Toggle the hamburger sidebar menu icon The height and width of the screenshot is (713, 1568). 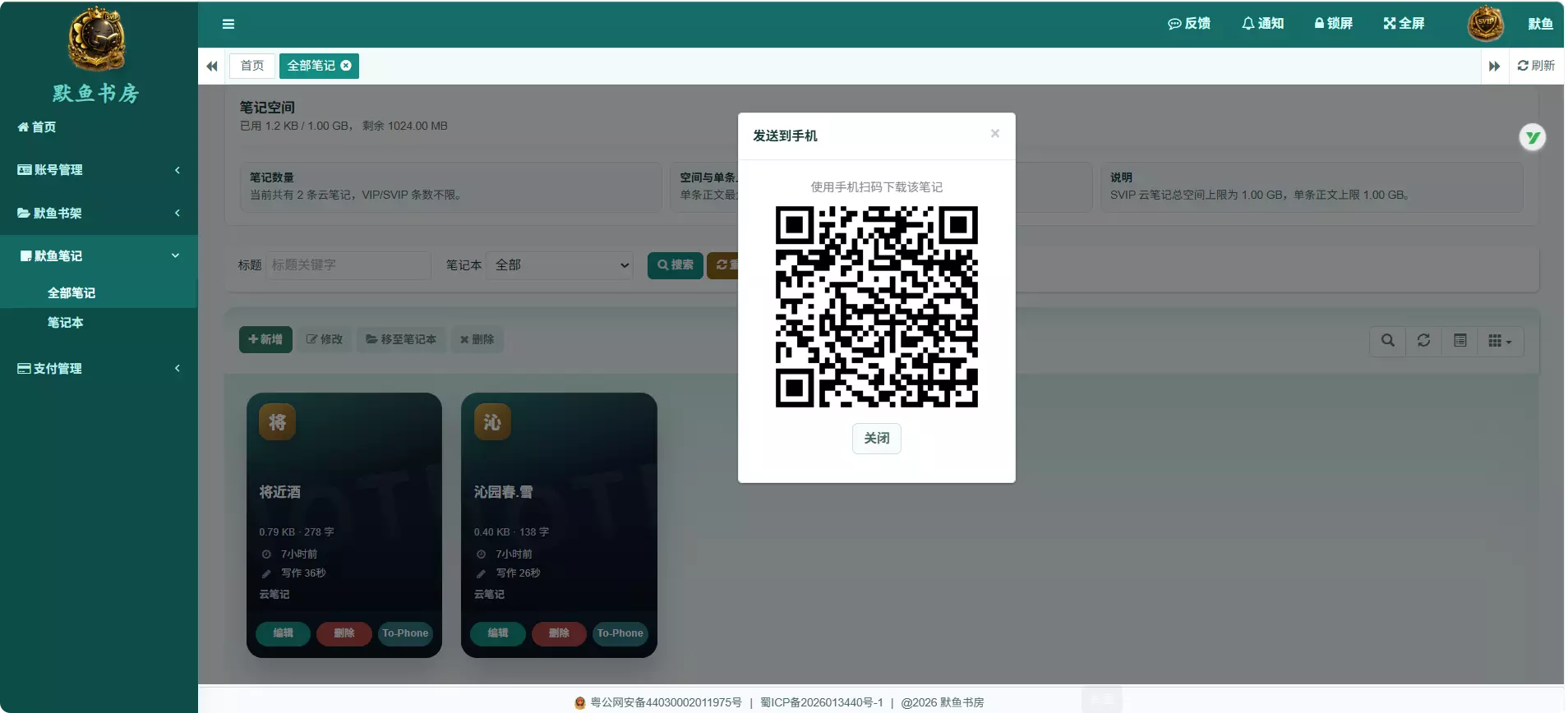228,24
